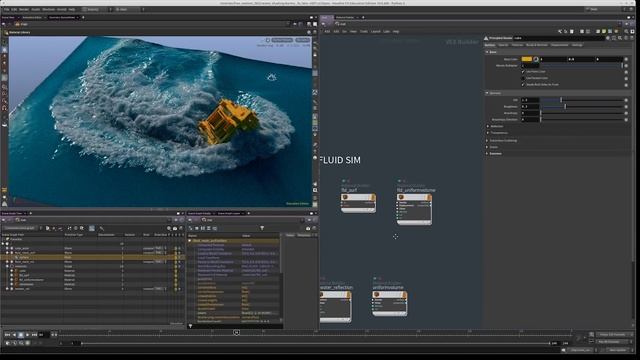Switch to the Geometry Spreadsheet pane tab

(62, 18)
